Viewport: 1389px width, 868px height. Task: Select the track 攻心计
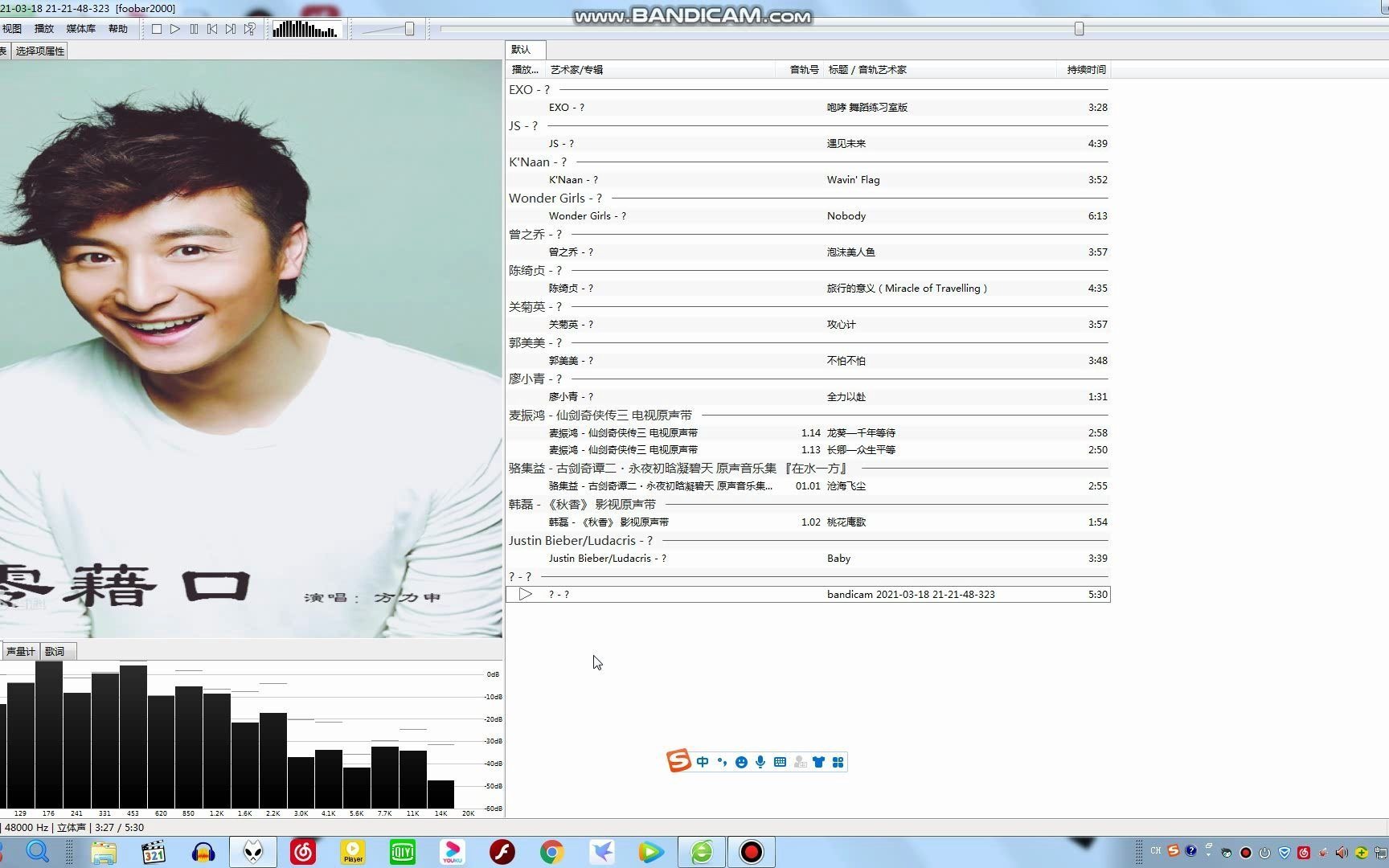(808, 325)
